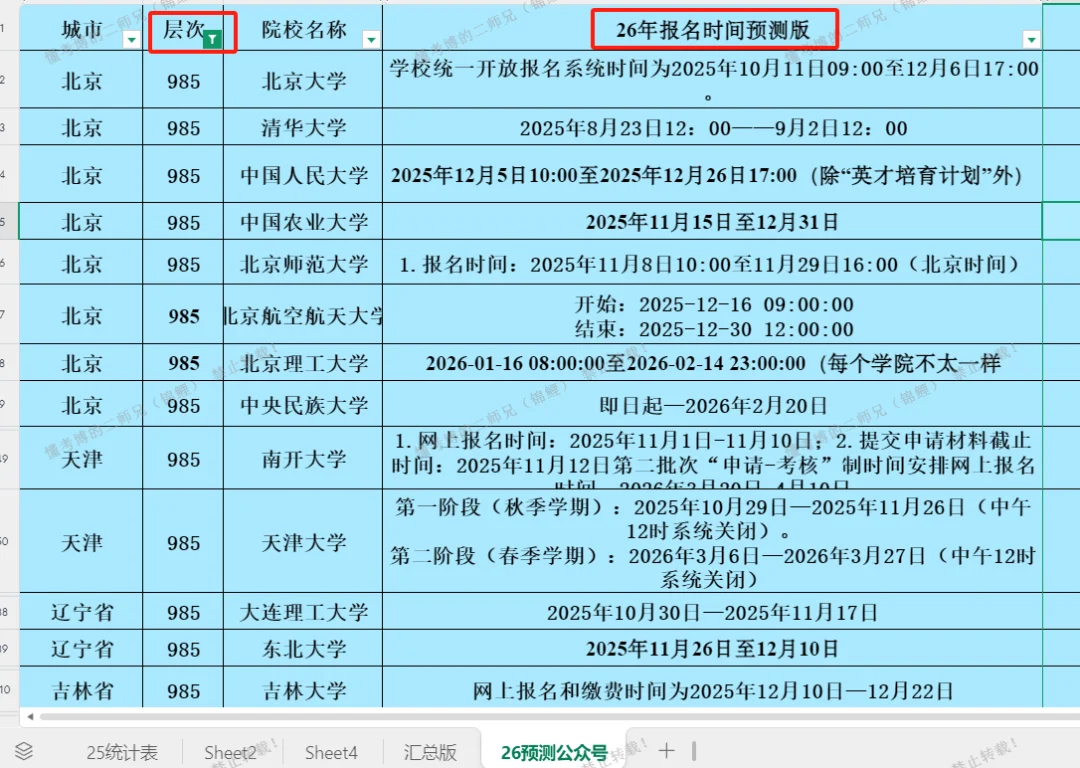Click the 城市 header cell
Image resolution: width=1080 pixels, height=768 pixels.
coord(81,30)
